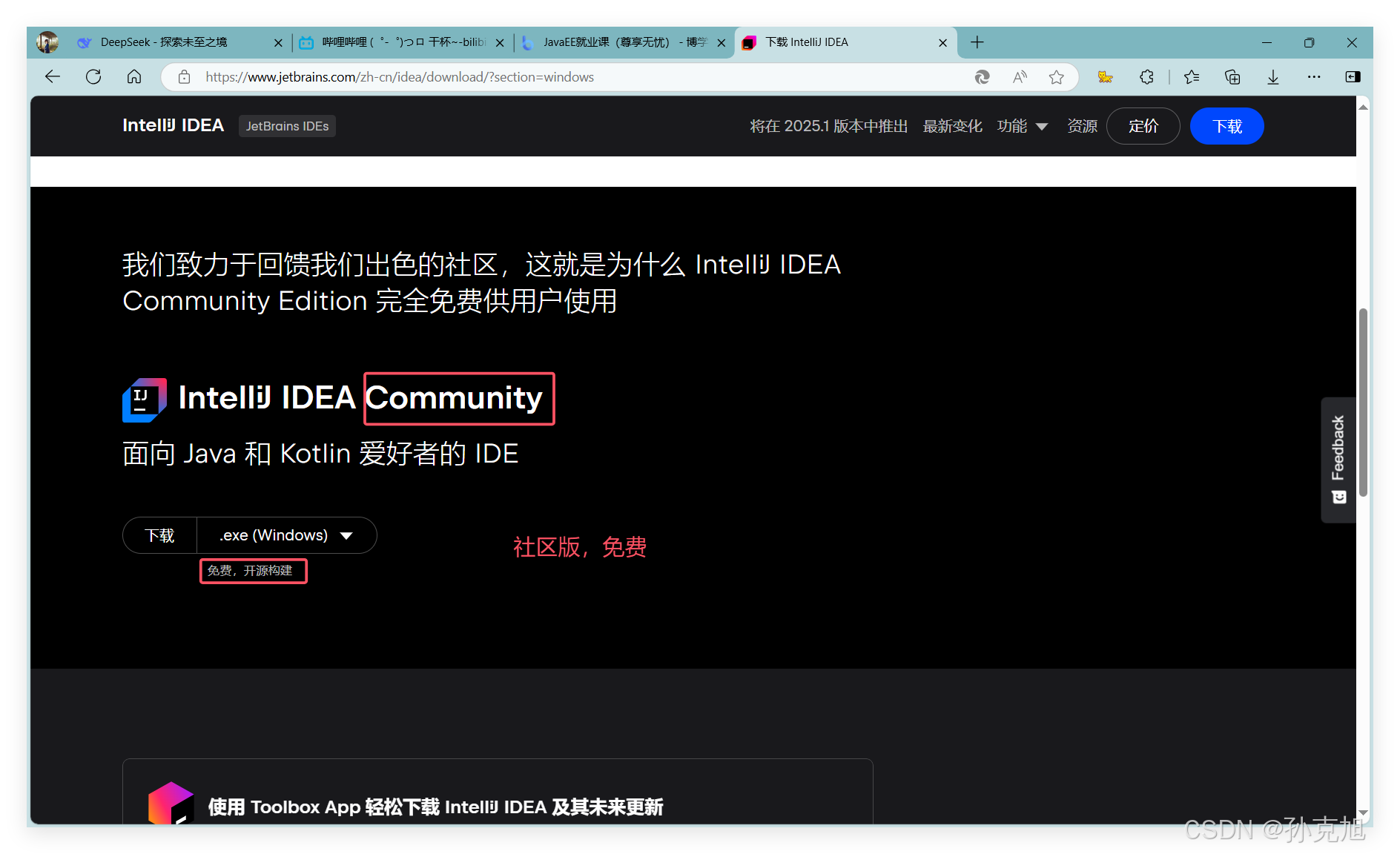Open 将在 2025.1 版本中推出 link
1400x854 pixels.
coord(828,126)
